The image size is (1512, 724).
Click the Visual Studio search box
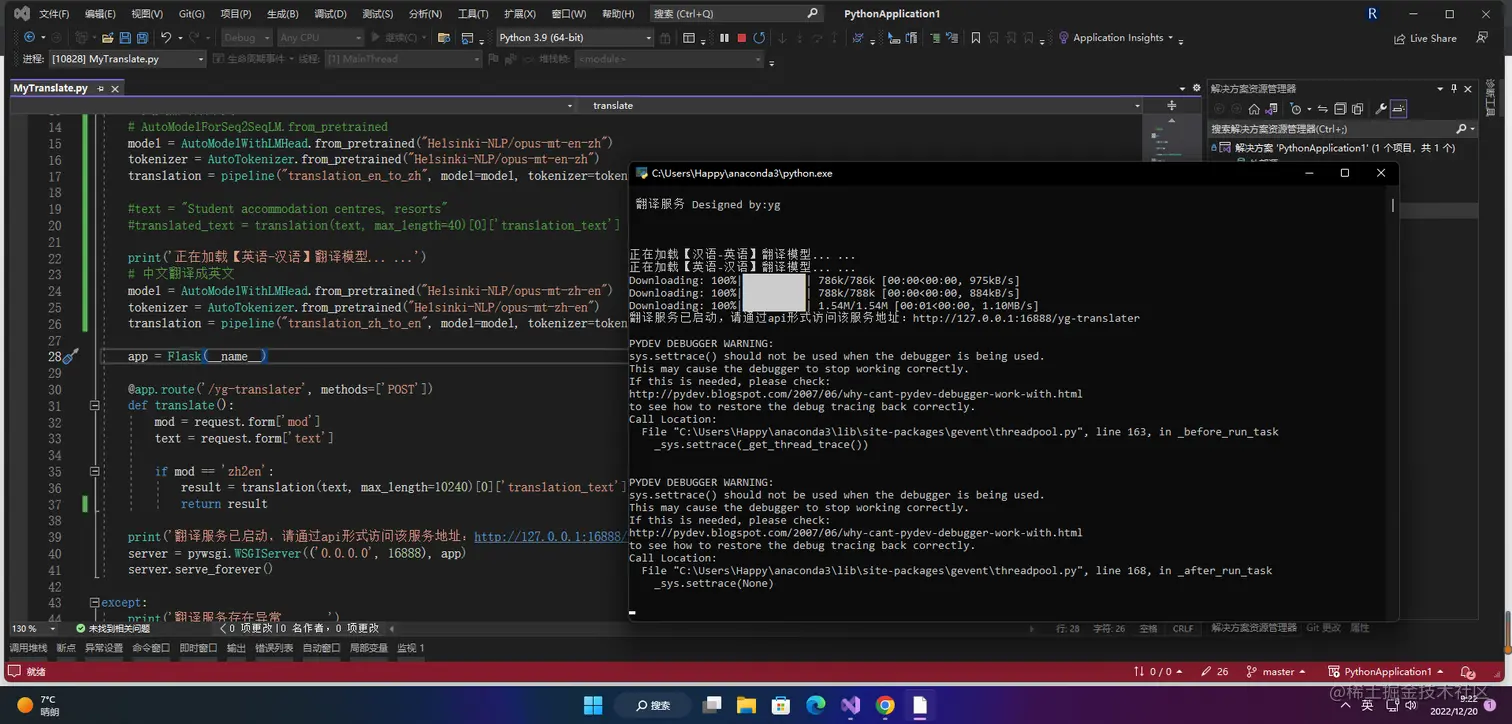pyautogui.click(x=736, y=14)
